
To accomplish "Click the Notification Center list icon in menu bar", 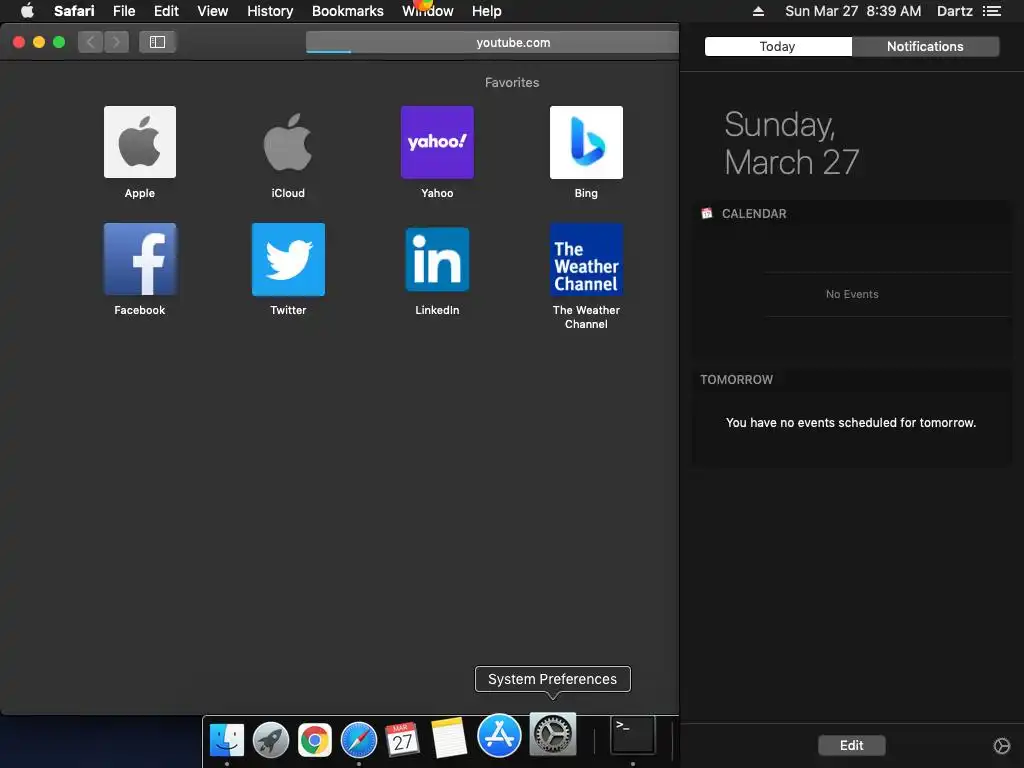I will pos(991,11).
